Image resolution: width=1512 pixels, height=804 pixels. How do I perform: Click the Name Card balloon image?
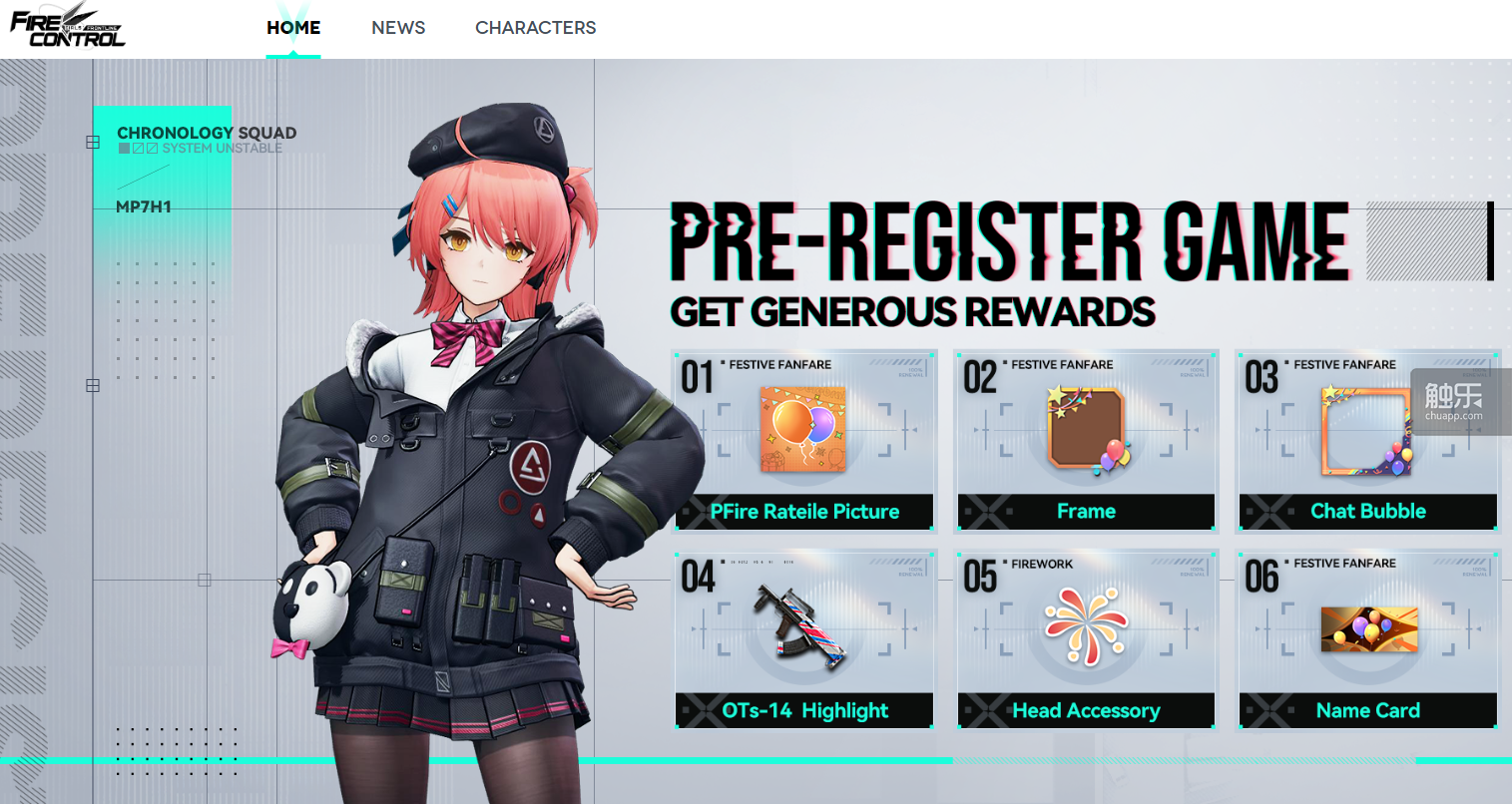tap(1368, 628)
